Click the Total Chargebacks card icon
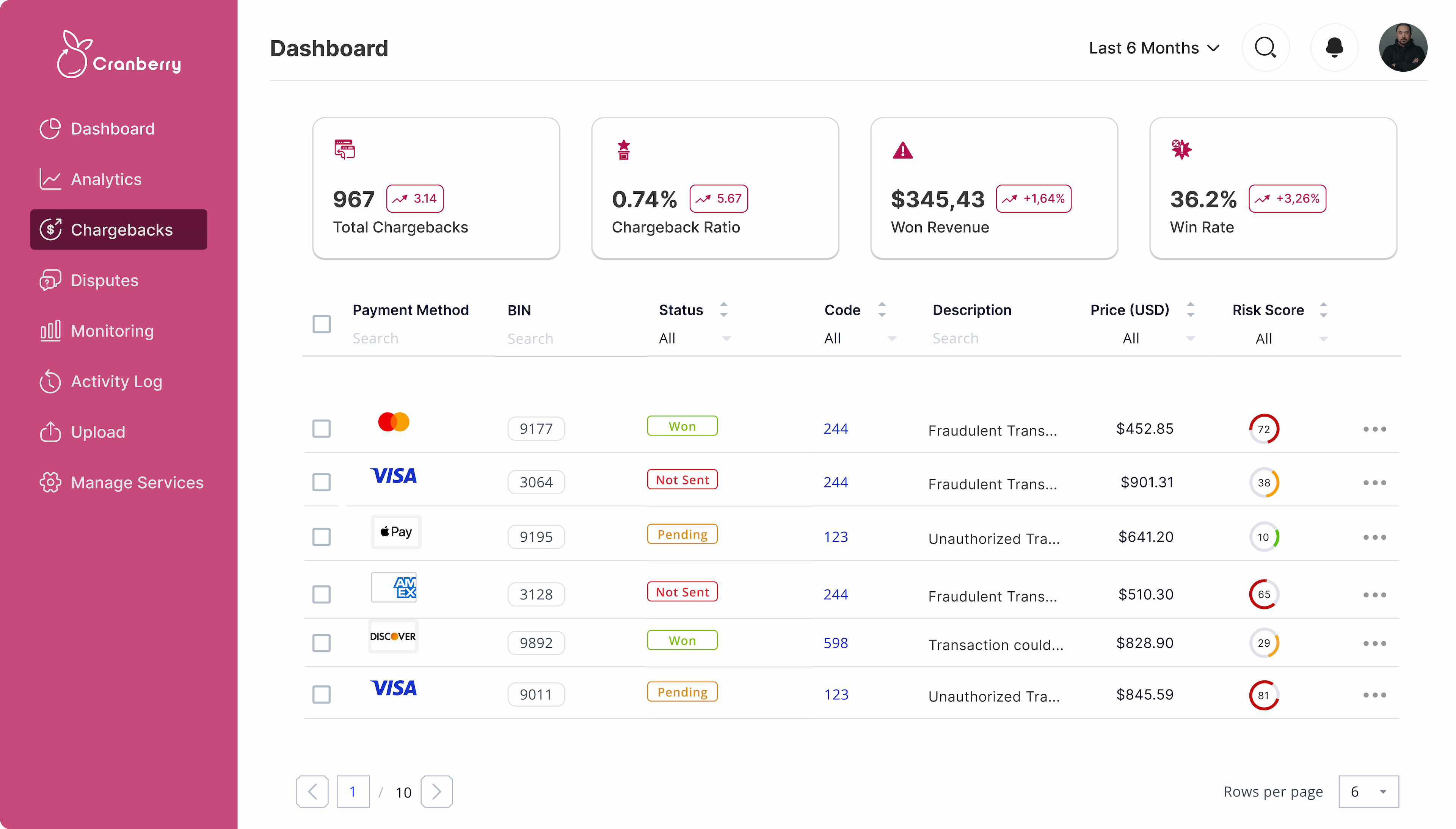The height and width of the screenshot is (829, 1456). [344, 149]
